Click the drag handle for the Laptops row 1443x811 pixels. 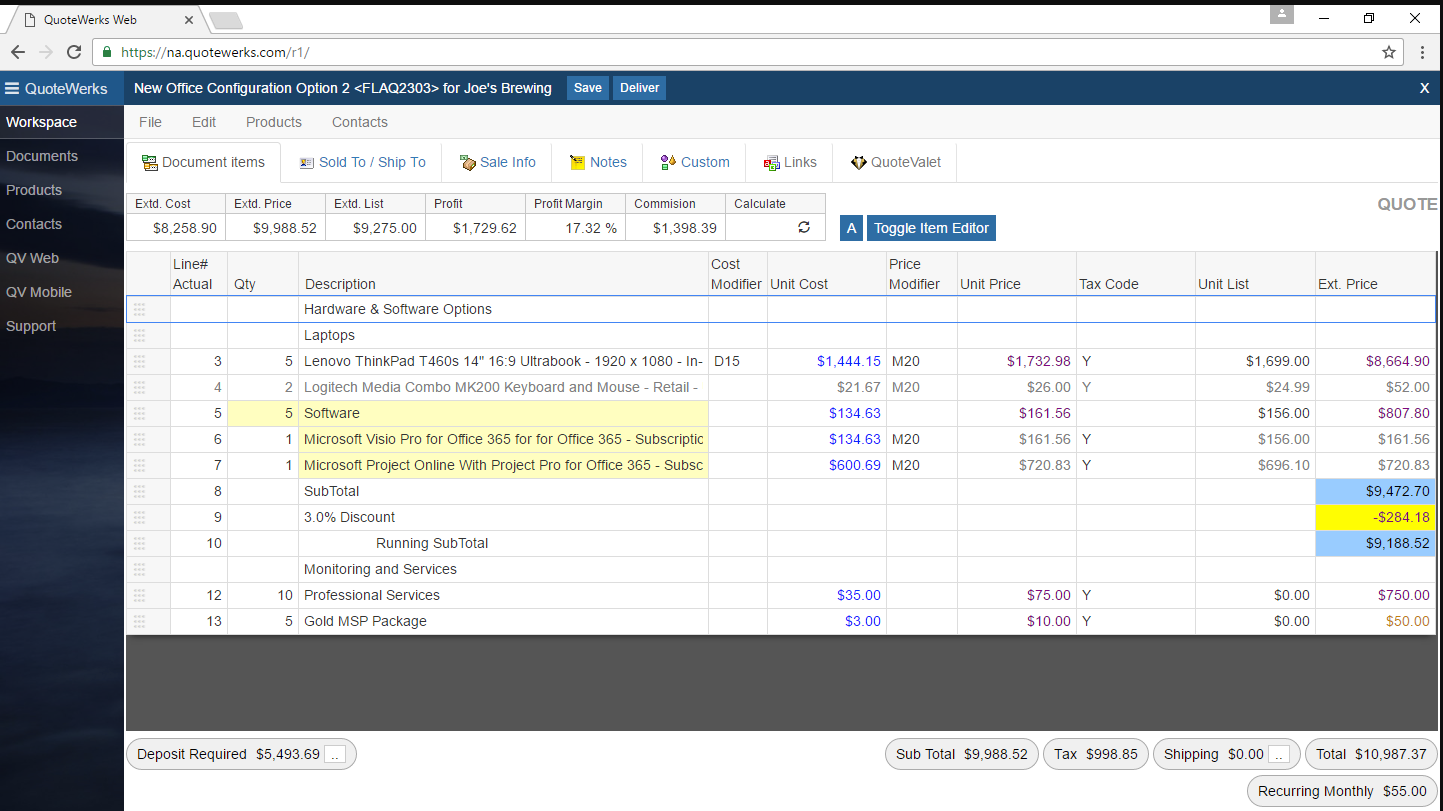point(139,335)
